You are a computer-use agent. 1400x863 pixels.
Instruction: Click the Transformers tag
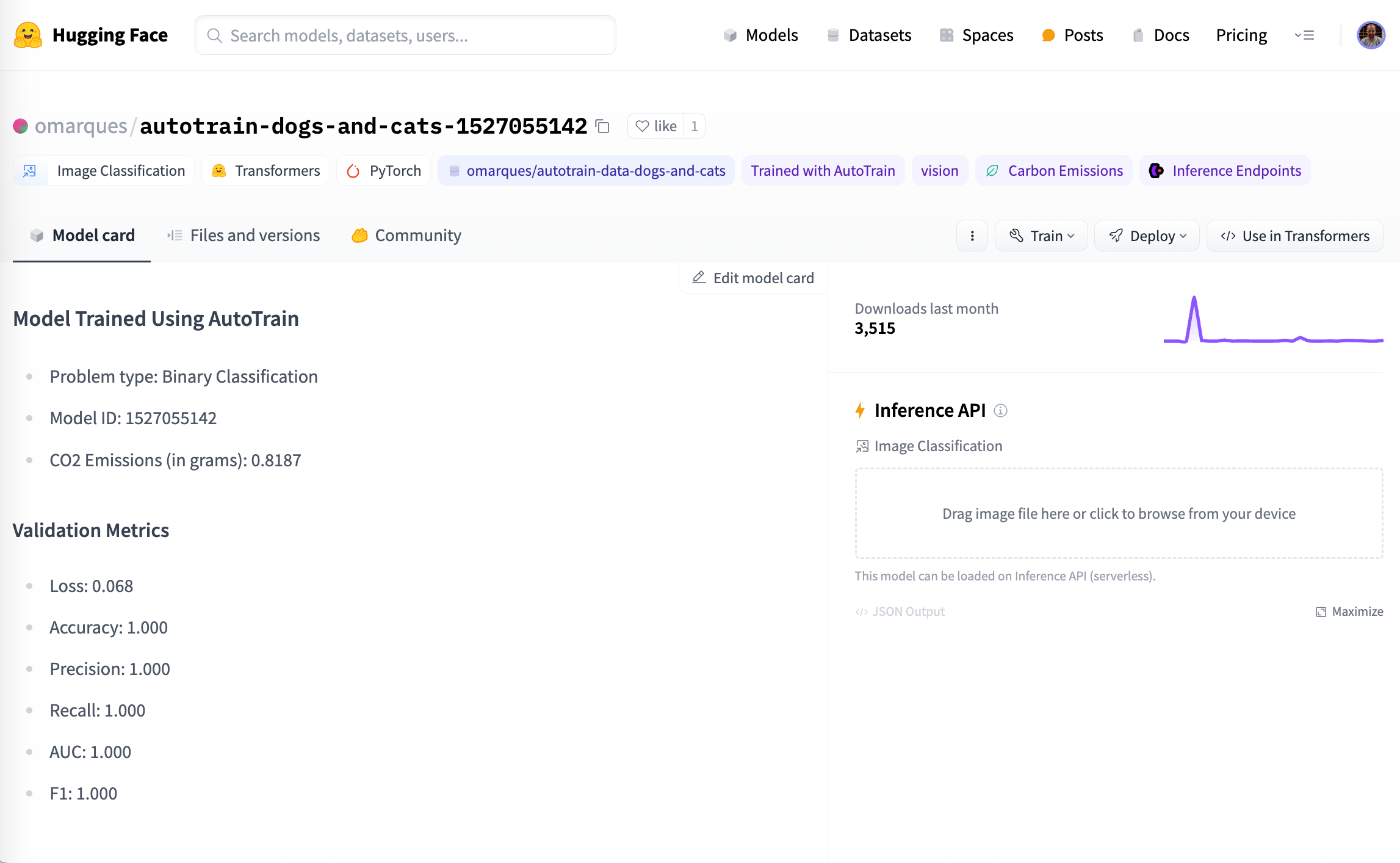(265, 171)
